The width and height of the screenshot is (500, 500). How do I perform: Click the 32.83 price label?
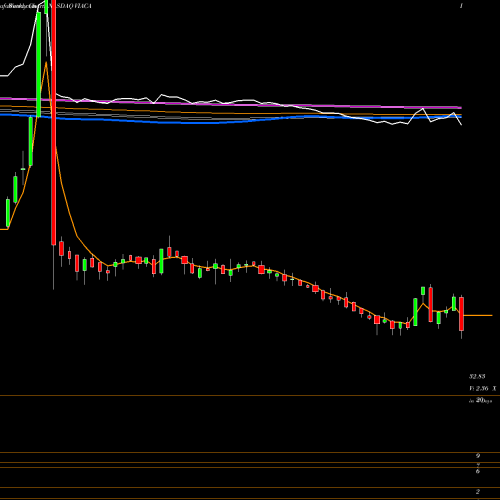[x=477, y=377]
